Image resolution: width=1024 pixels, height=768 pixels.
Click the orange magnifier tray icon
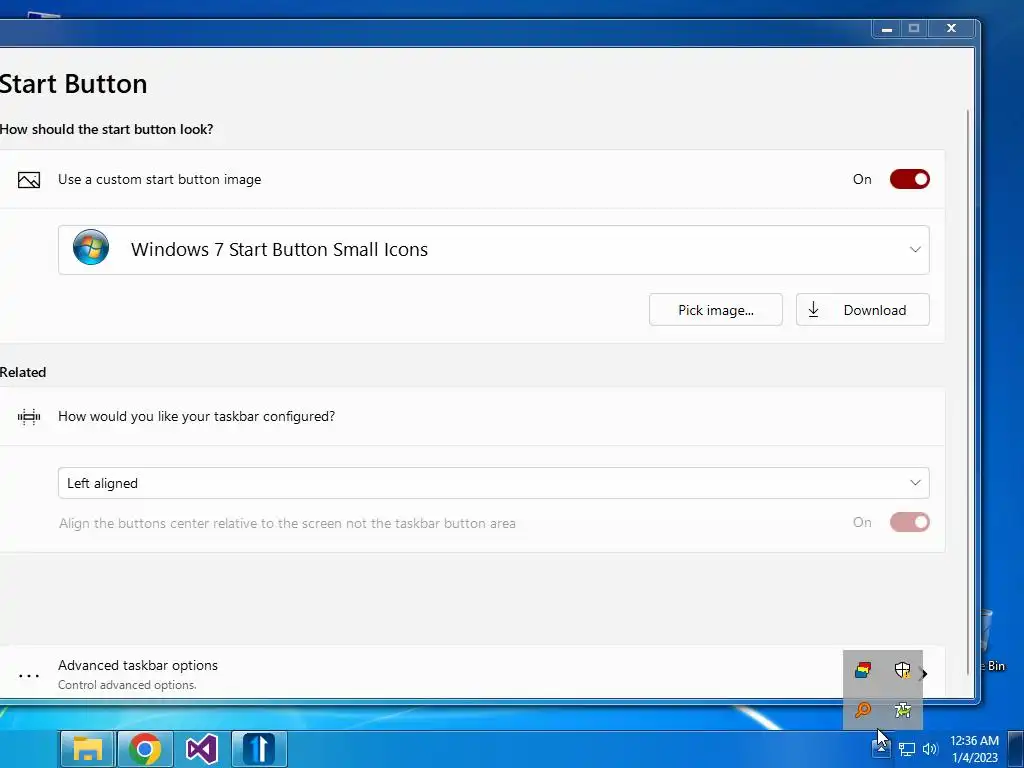pos(863,710)
